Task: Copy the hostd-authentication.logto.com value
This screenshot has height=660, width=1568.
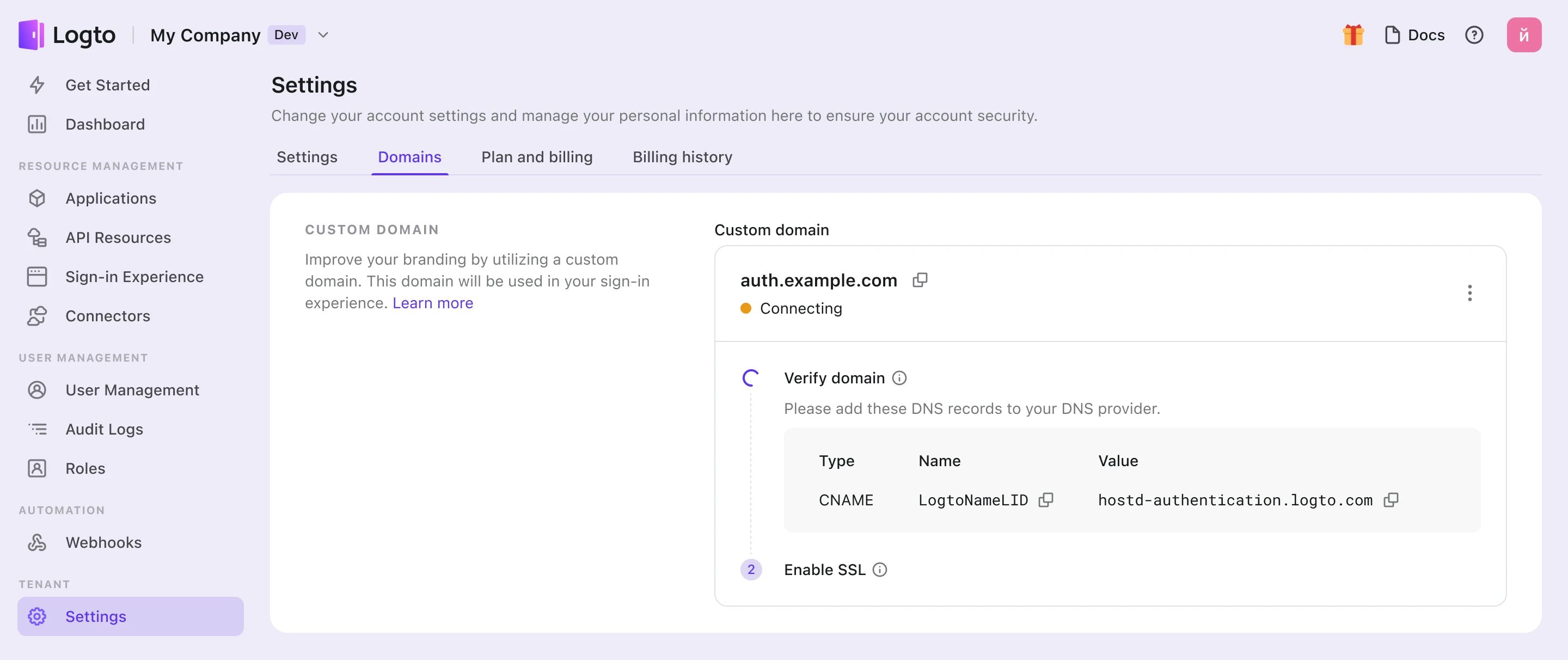Action: [1392, 500]
